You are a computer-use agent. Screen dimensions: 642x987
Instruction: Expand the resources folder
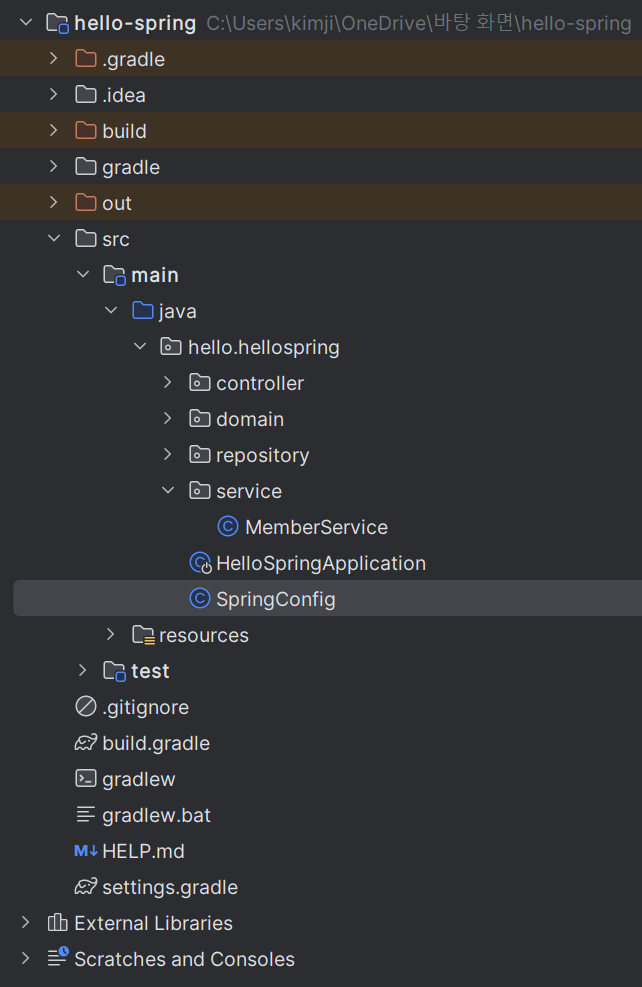point(111,635)
